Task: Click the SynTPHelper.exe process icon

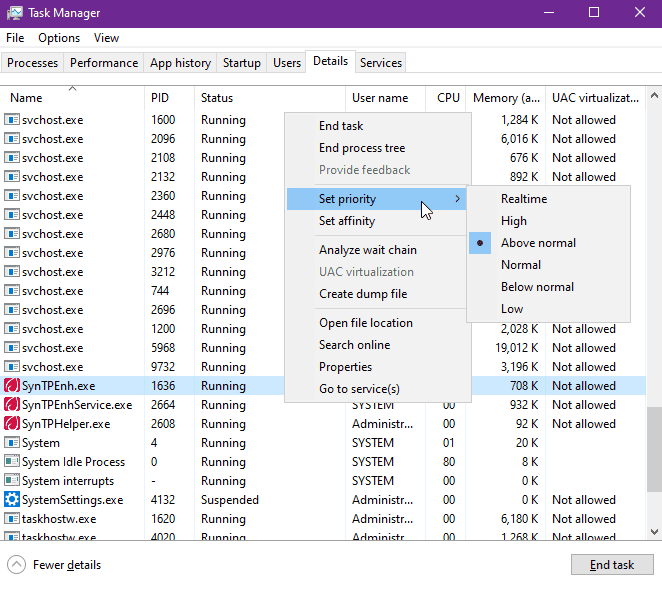Action: pos(12,423)
